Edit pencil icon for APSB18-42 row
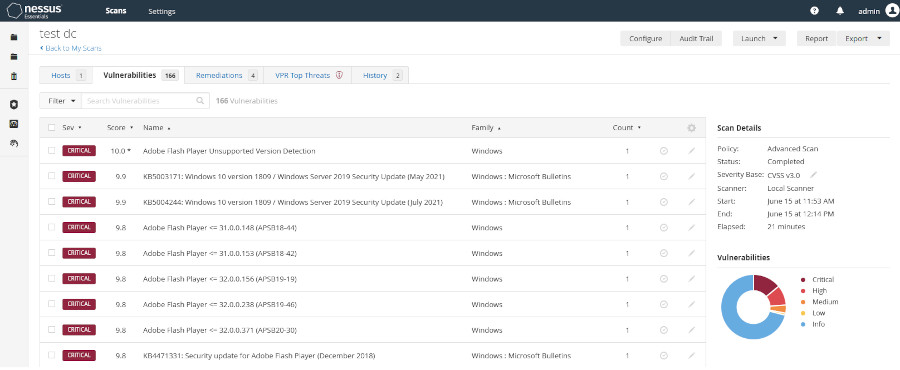This screenshot has height=370, width=900. pyautogui.click(x=692, y=253)
